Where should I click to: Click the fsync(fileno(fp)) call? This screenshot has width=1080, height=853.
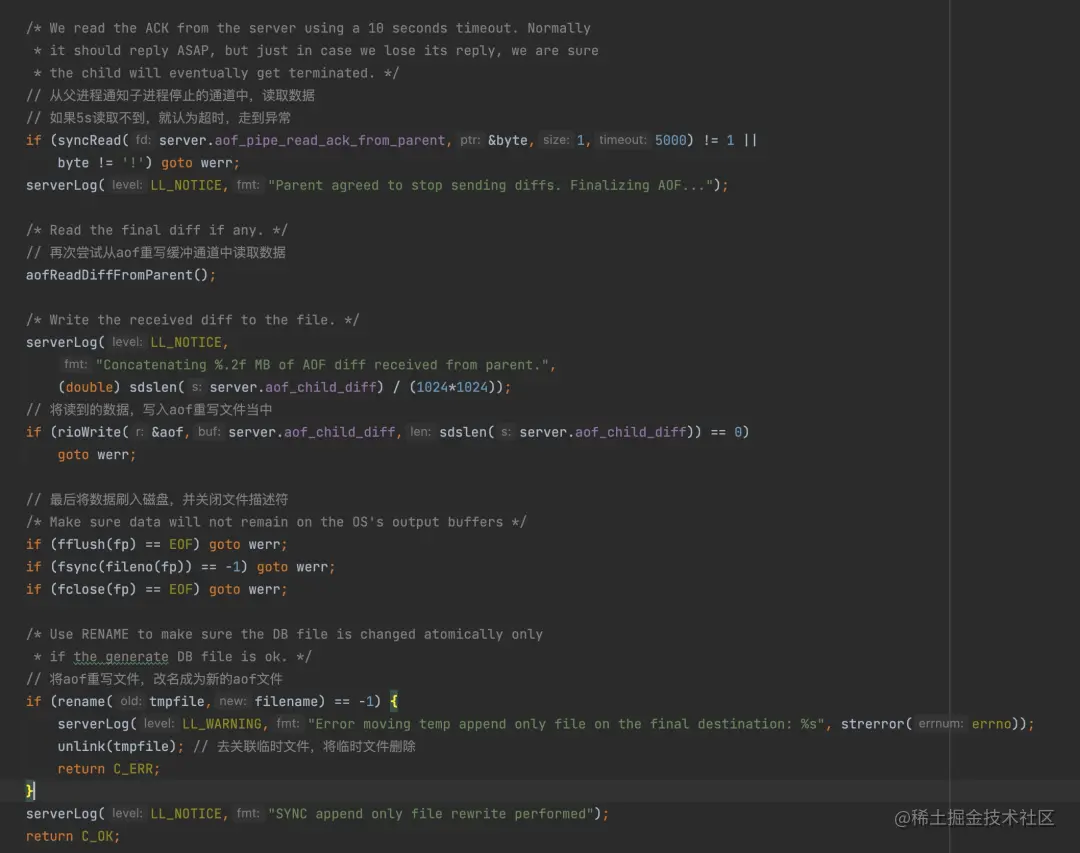click(125, 567)
